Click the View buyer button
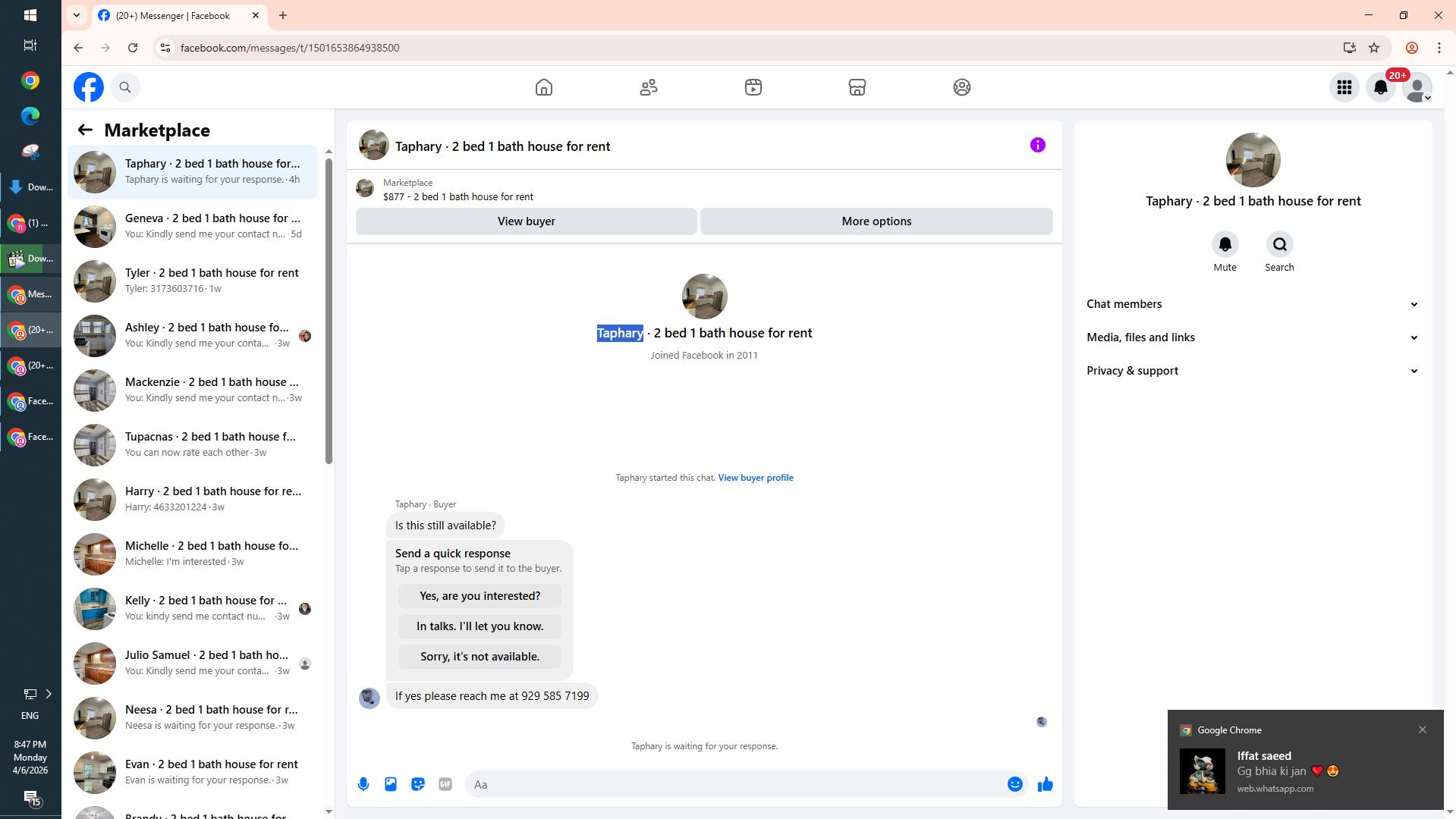Image resolution: width=1456 pixels, height=819 pixels. pos(526,221)
